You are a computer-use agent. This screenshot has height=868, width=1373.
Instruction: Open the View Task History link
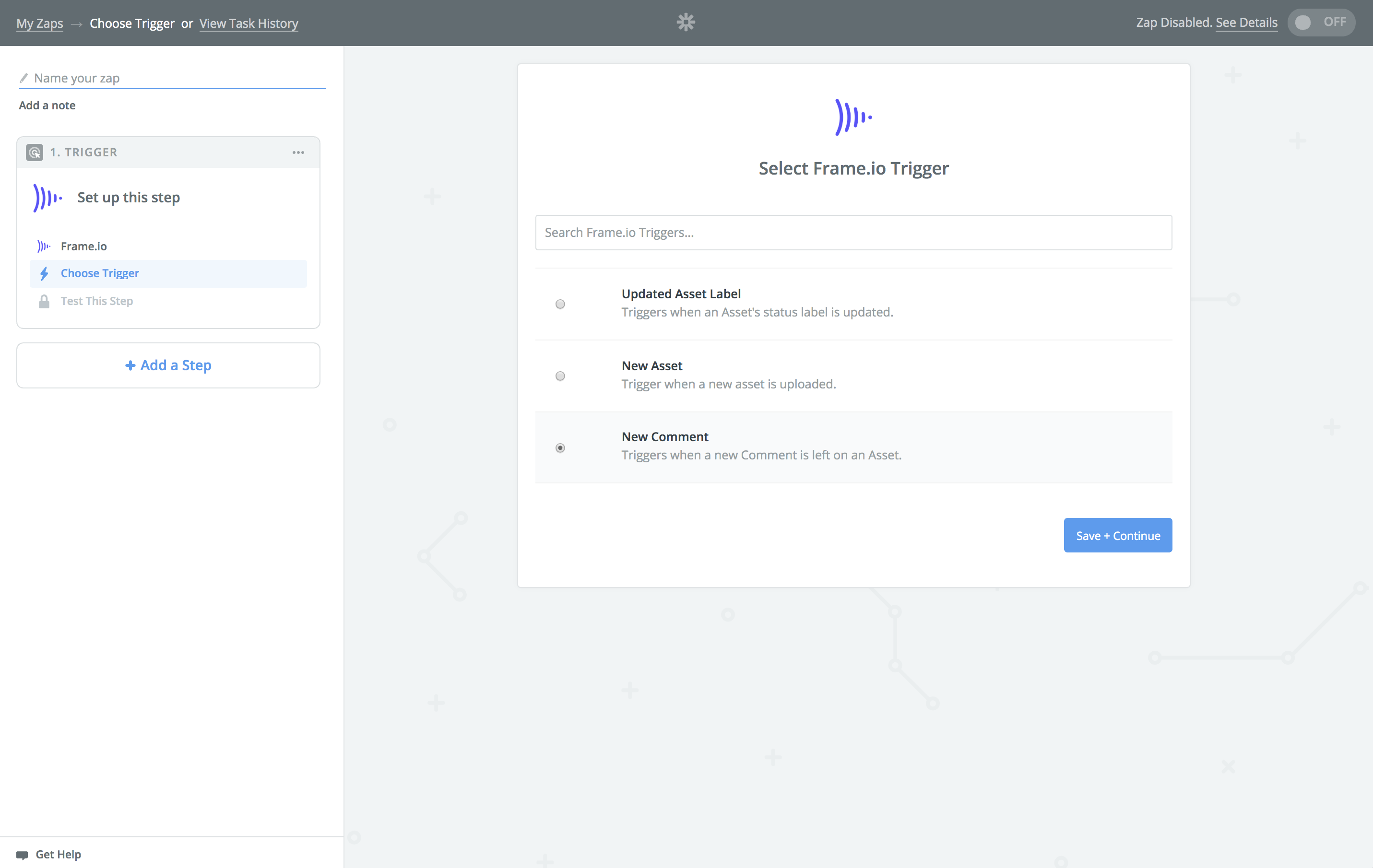[x=249, y=23]
